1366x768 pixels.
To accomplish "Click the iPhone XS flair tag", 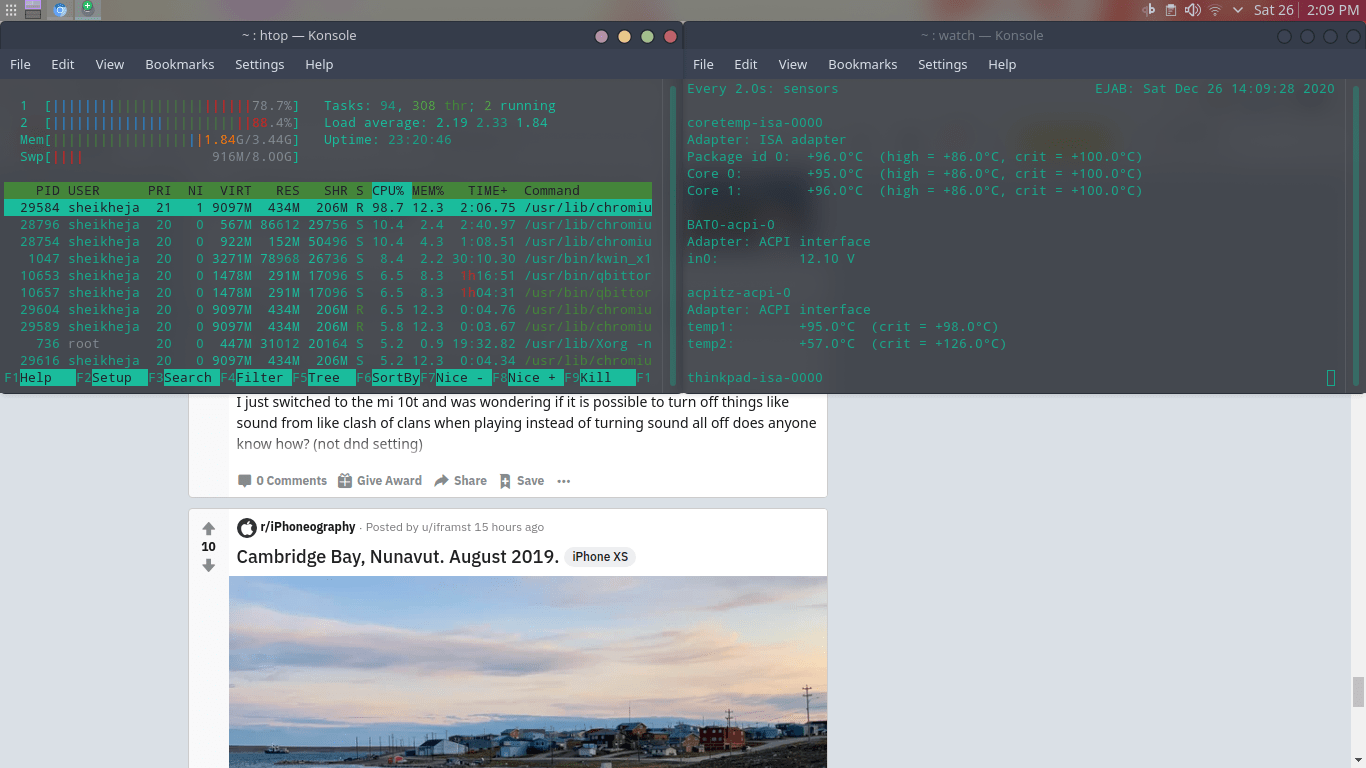I will (x=600, y=557).
